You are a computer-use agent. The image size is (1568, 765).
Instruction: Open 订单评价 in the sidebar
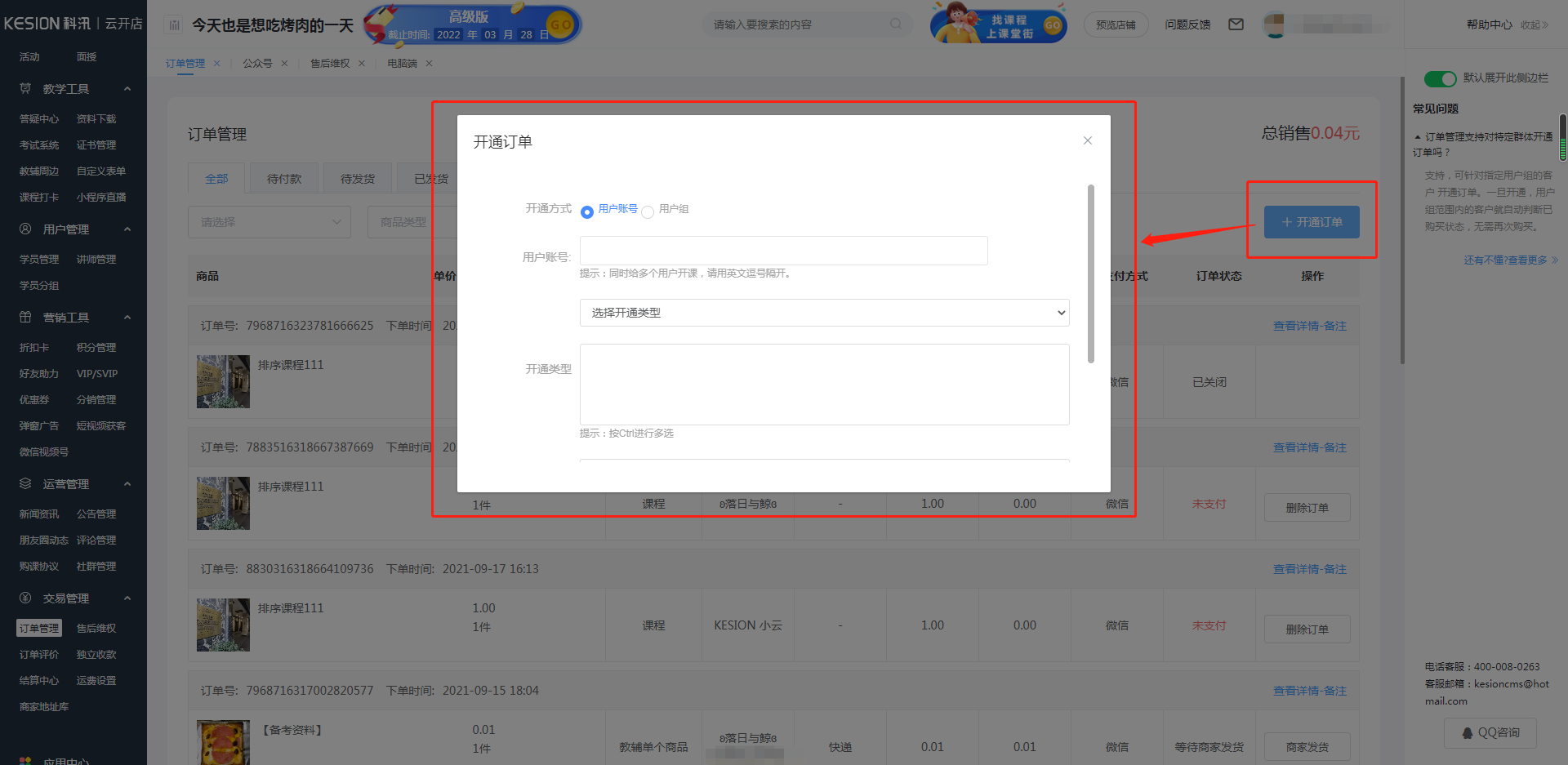pyautogui.click(x=39, y=654)
